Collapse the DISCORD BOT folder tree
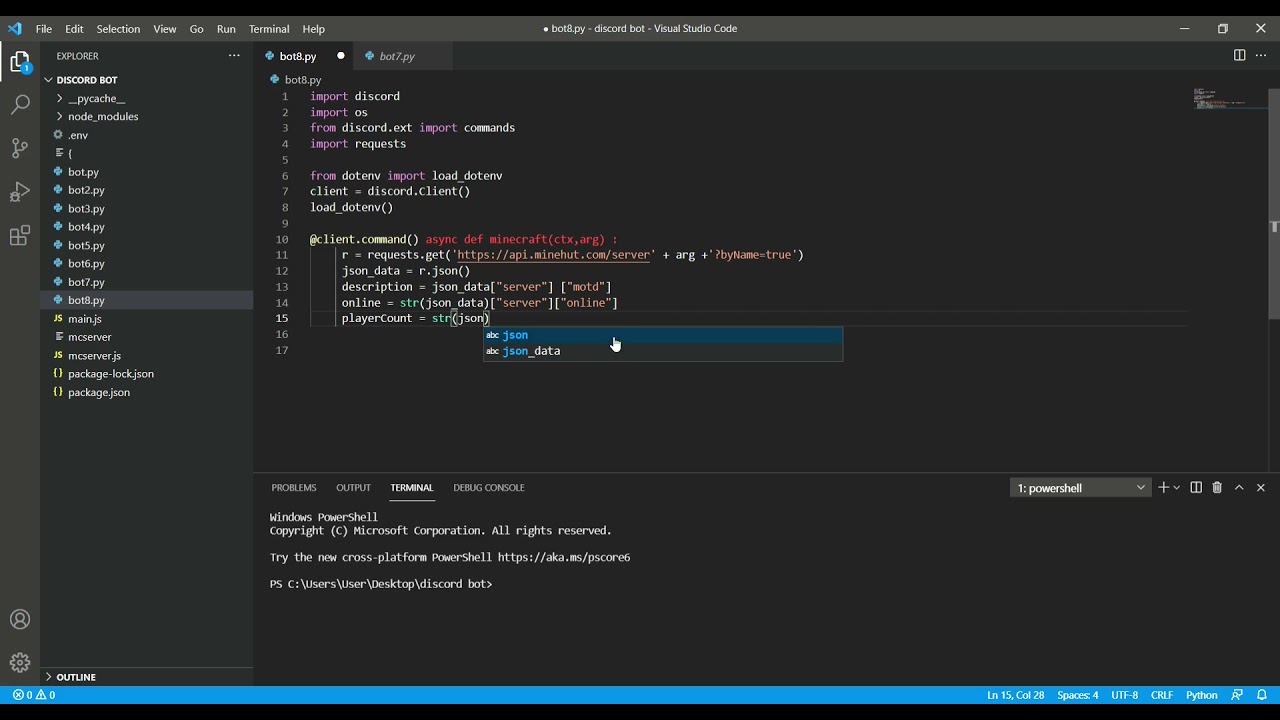 (x=87, y=80)
